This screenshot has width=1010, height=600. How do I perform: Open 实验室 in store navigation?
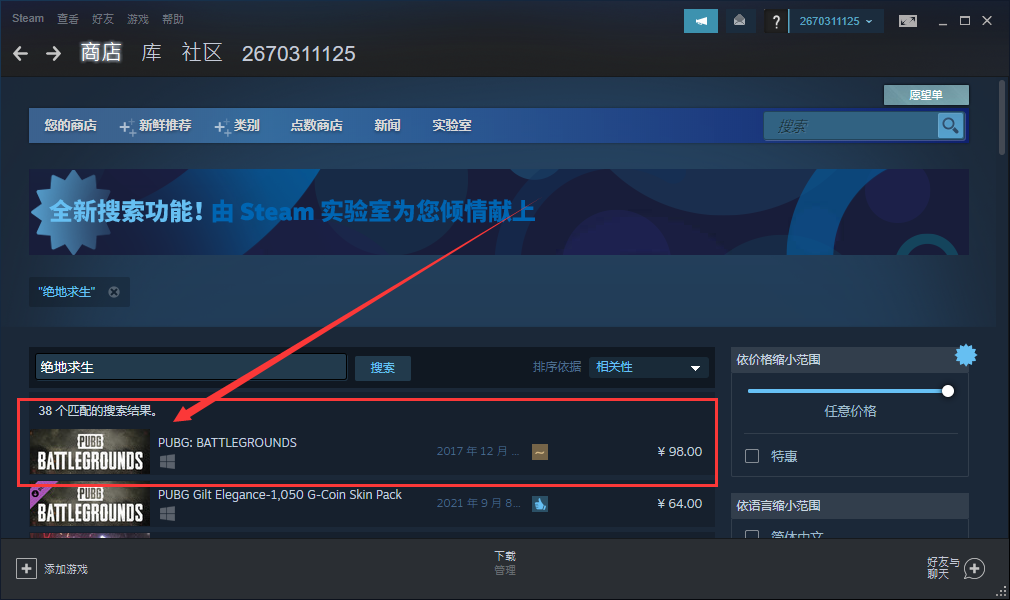click(452, 126)
